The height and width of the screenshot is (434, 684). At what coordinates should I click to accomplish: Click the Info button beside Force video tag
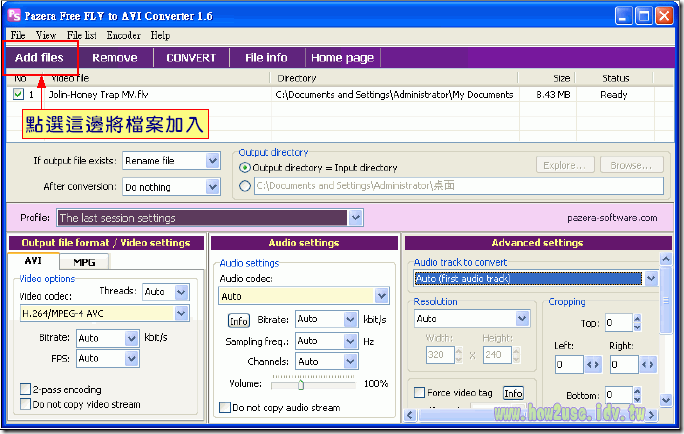click(x=513, y=393)
